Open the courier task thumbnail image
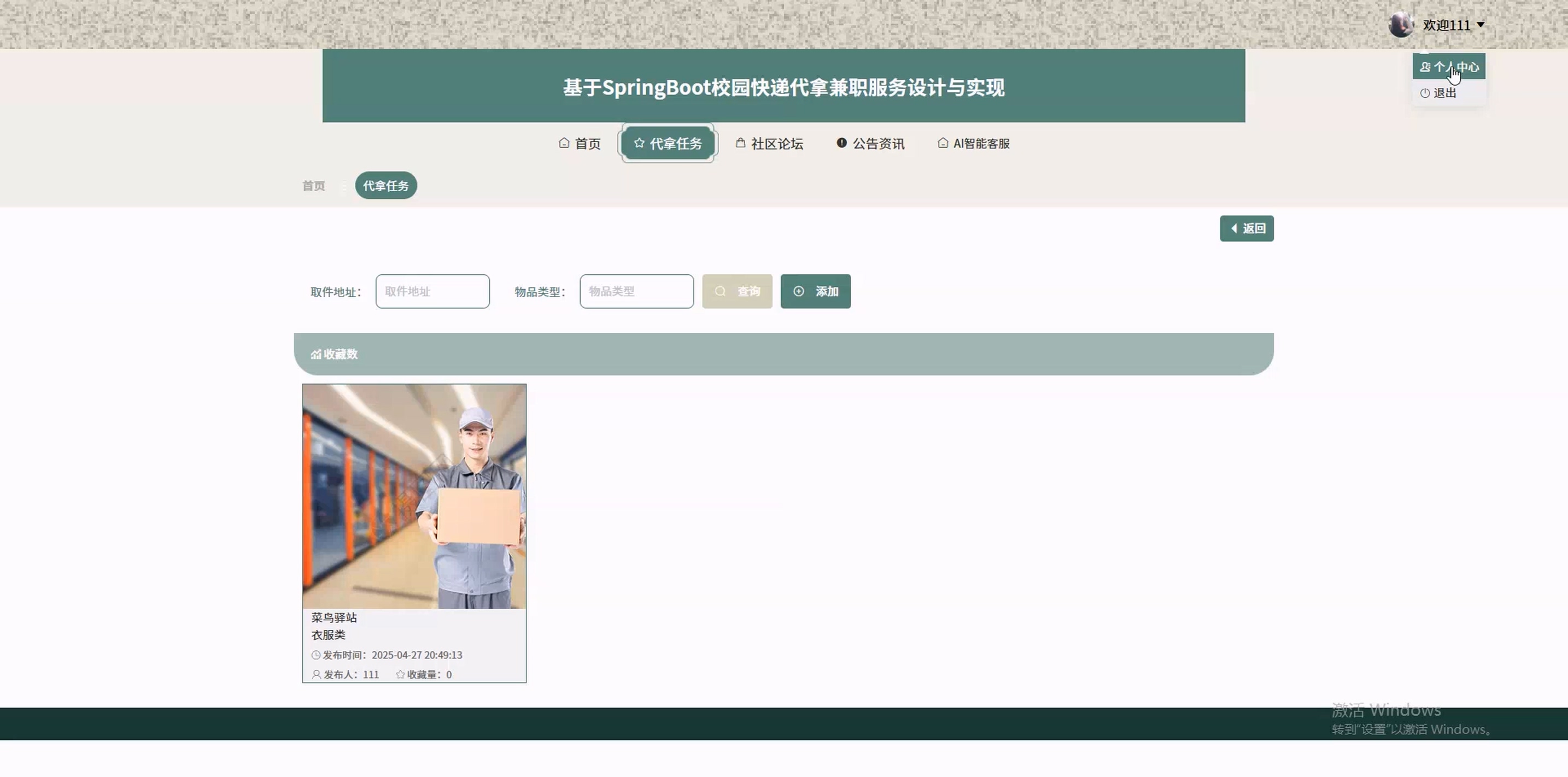 [414, 496]
